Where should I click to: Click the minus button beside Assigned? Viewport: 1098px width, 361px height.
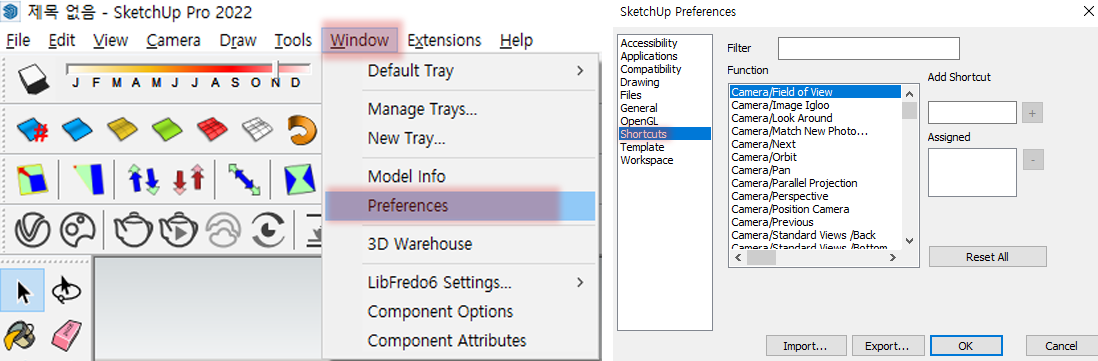coord(1033,160)
